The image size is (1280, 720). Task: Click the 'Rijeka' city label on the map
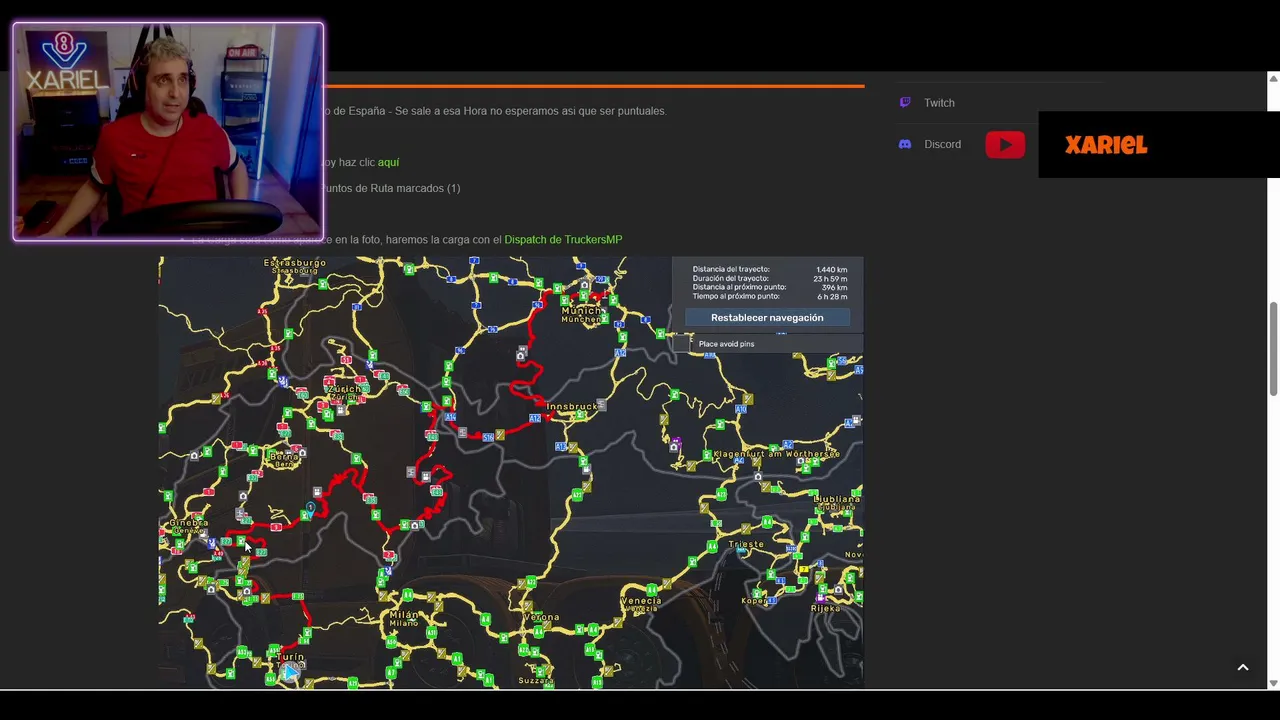coord(825,608)
